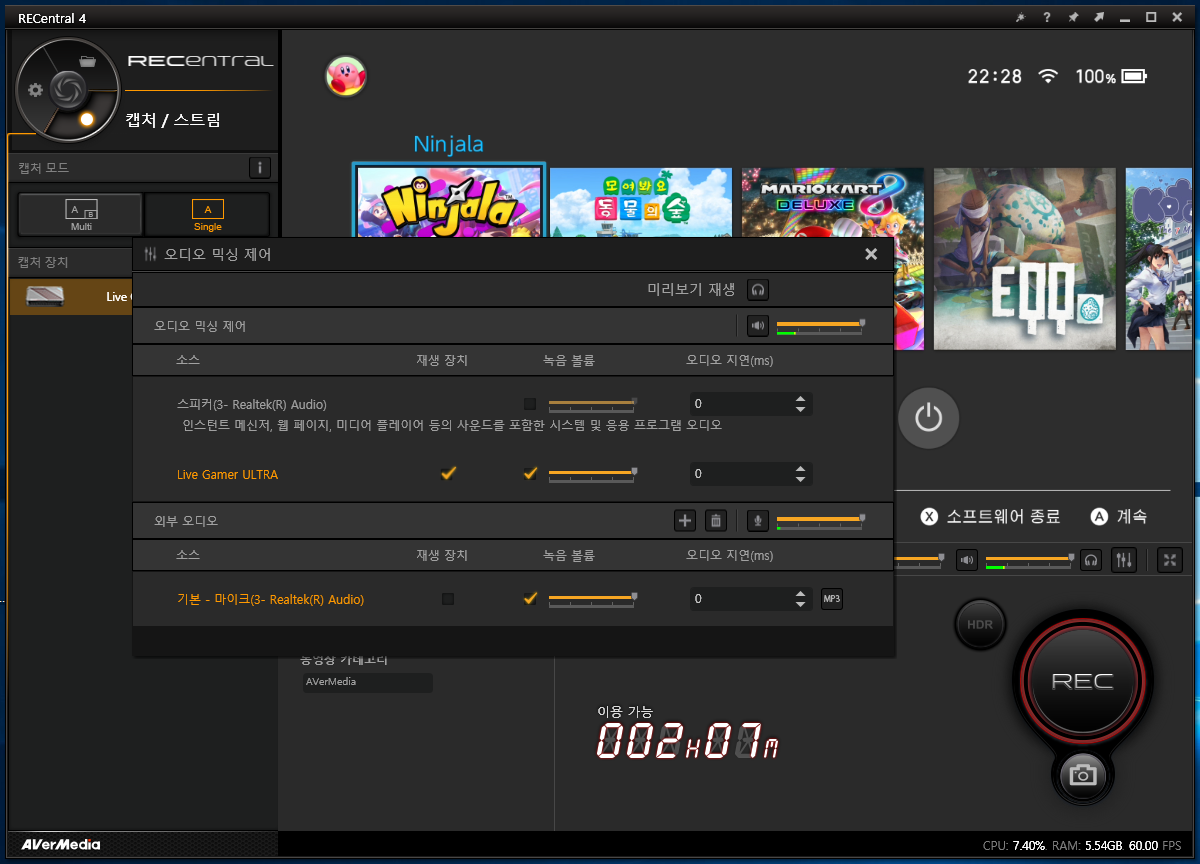Increase audio delay for the microphone
This screenshot has height=864, width=1200.
800,594
